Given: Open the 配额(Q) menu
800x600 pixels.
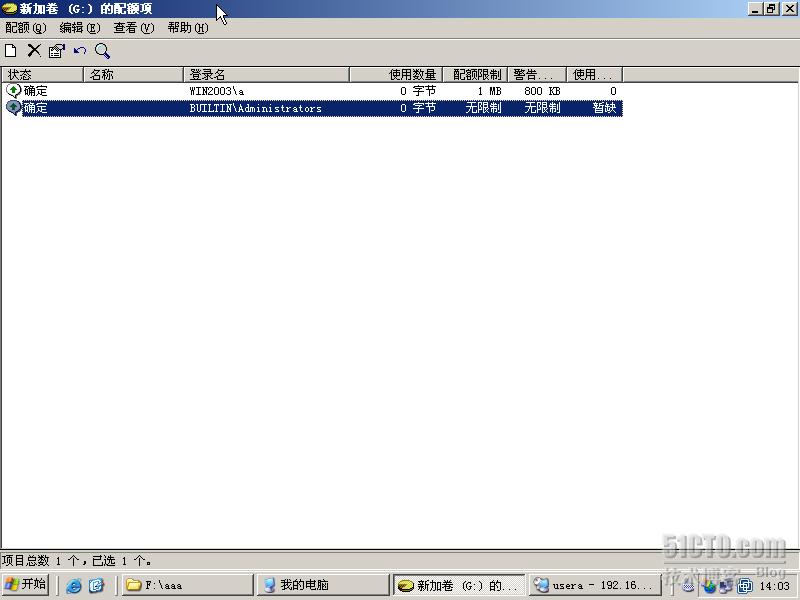Looking at the screenshot, I should [26, 28].
